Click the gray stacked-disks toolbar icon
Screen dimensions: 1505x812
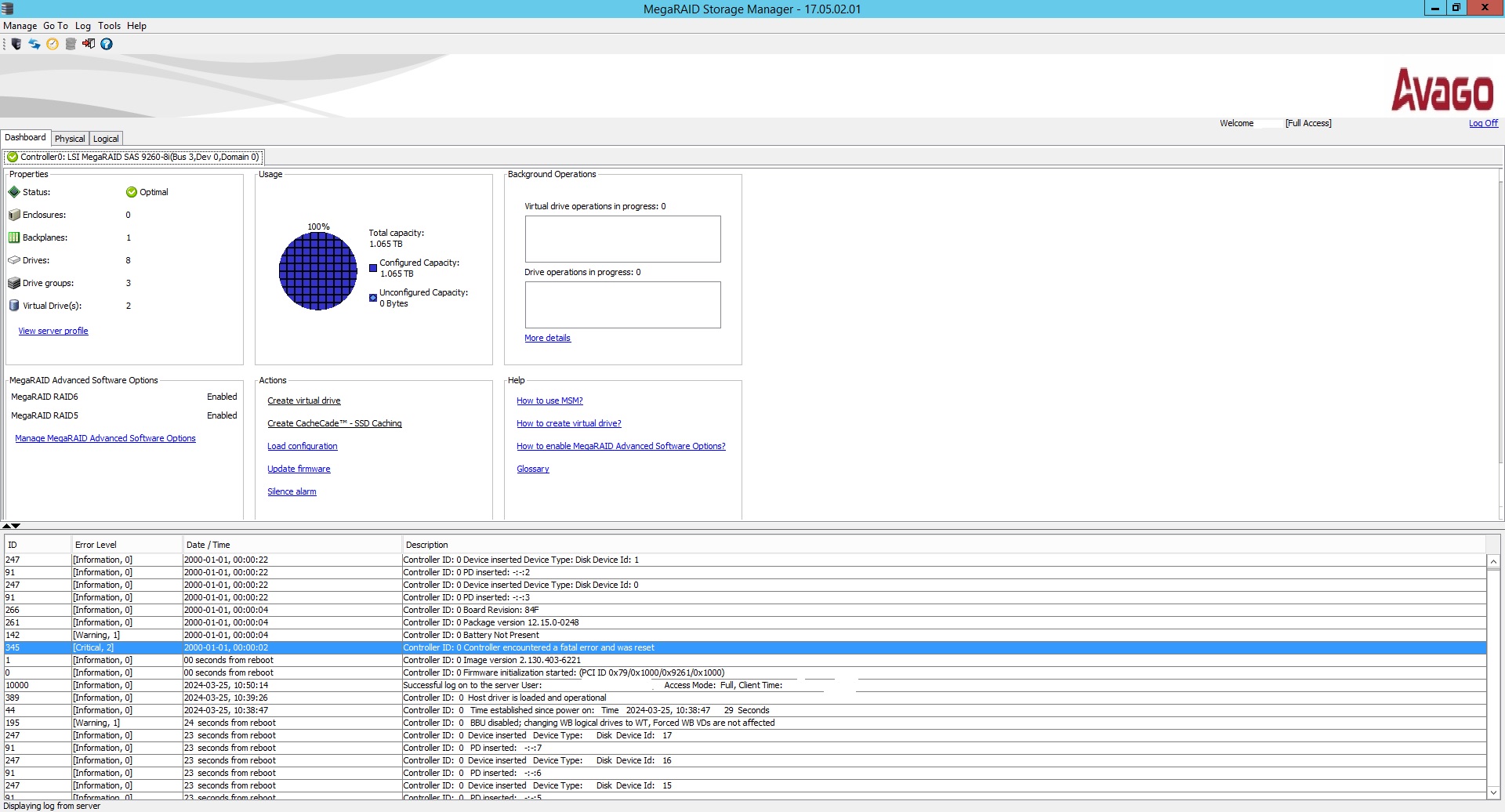point(71,44)
